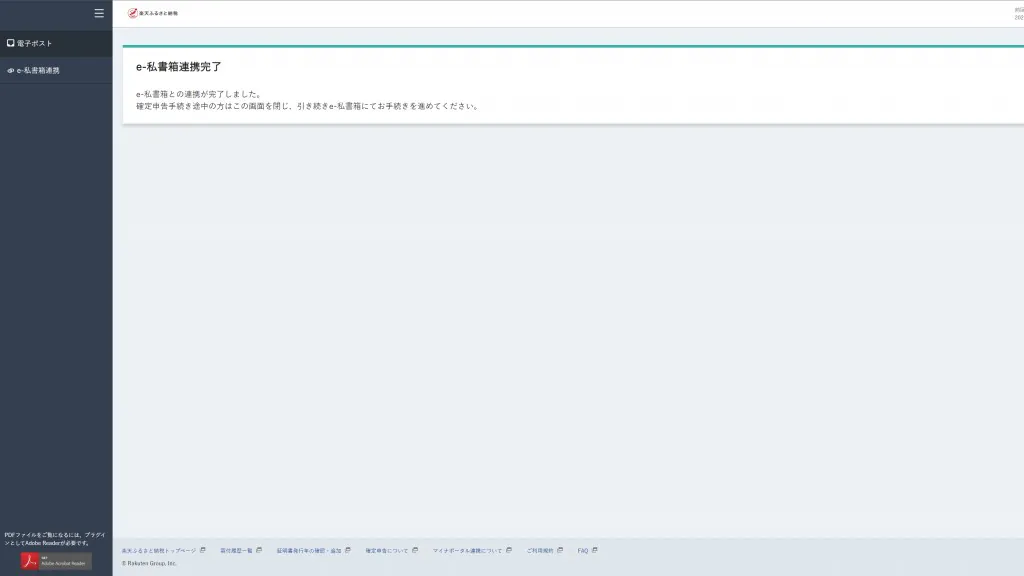Click the external-link icon next to 寄付履歴一覧
The width and height of the screenshot is (1024, 576).
pos(259,550)
